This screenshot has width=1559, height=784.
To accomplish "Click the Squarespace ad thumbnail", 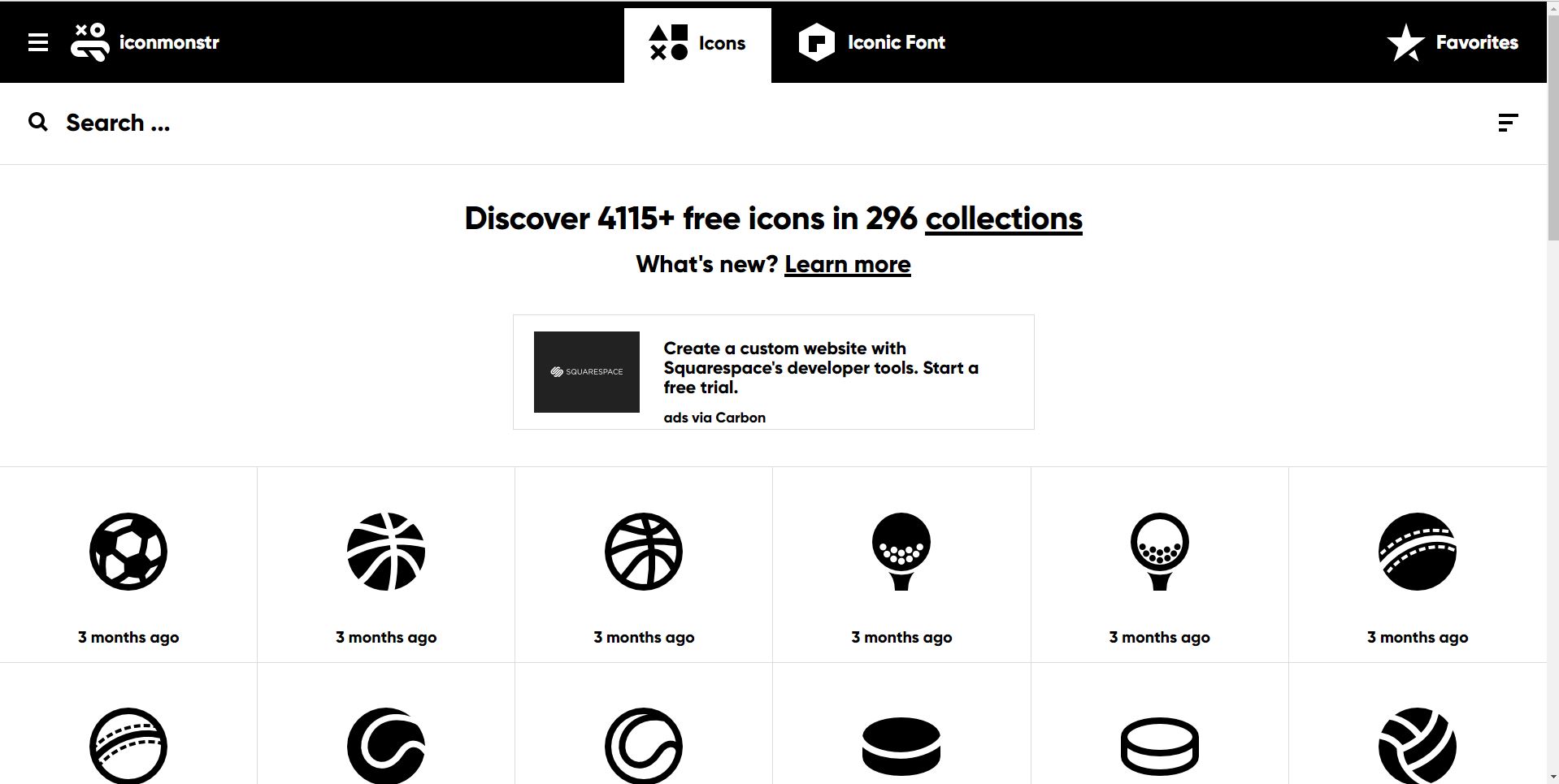I will pos(587,372).
